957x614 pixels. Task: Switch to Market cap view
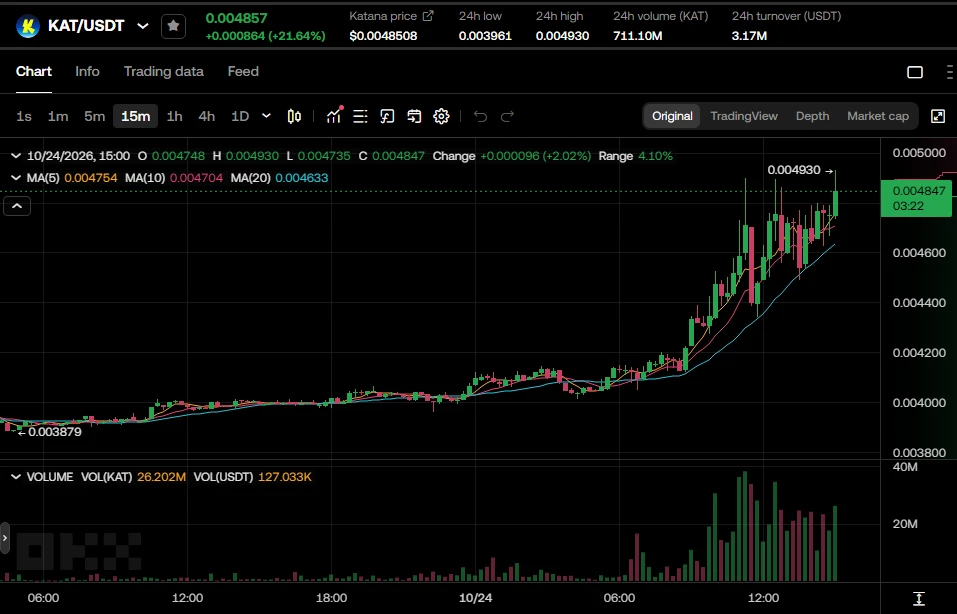tap(878, 116)
